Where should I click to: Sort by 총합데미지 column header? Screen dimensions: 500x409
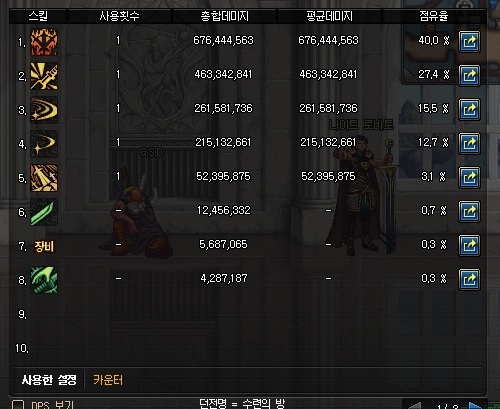point(224,16)
